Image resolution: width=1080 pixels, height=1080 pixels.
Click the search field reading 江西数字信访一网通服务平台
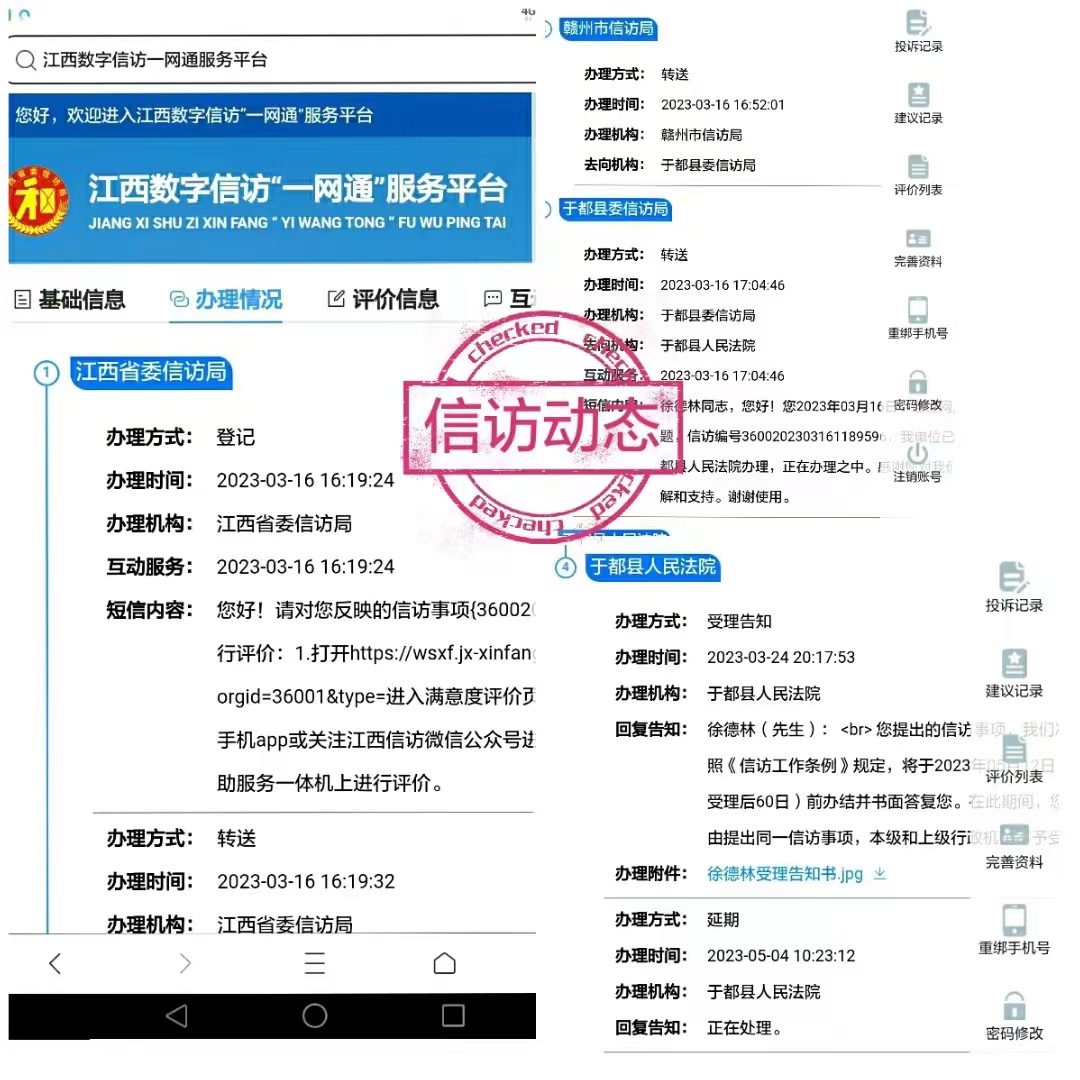click(272, 60)
